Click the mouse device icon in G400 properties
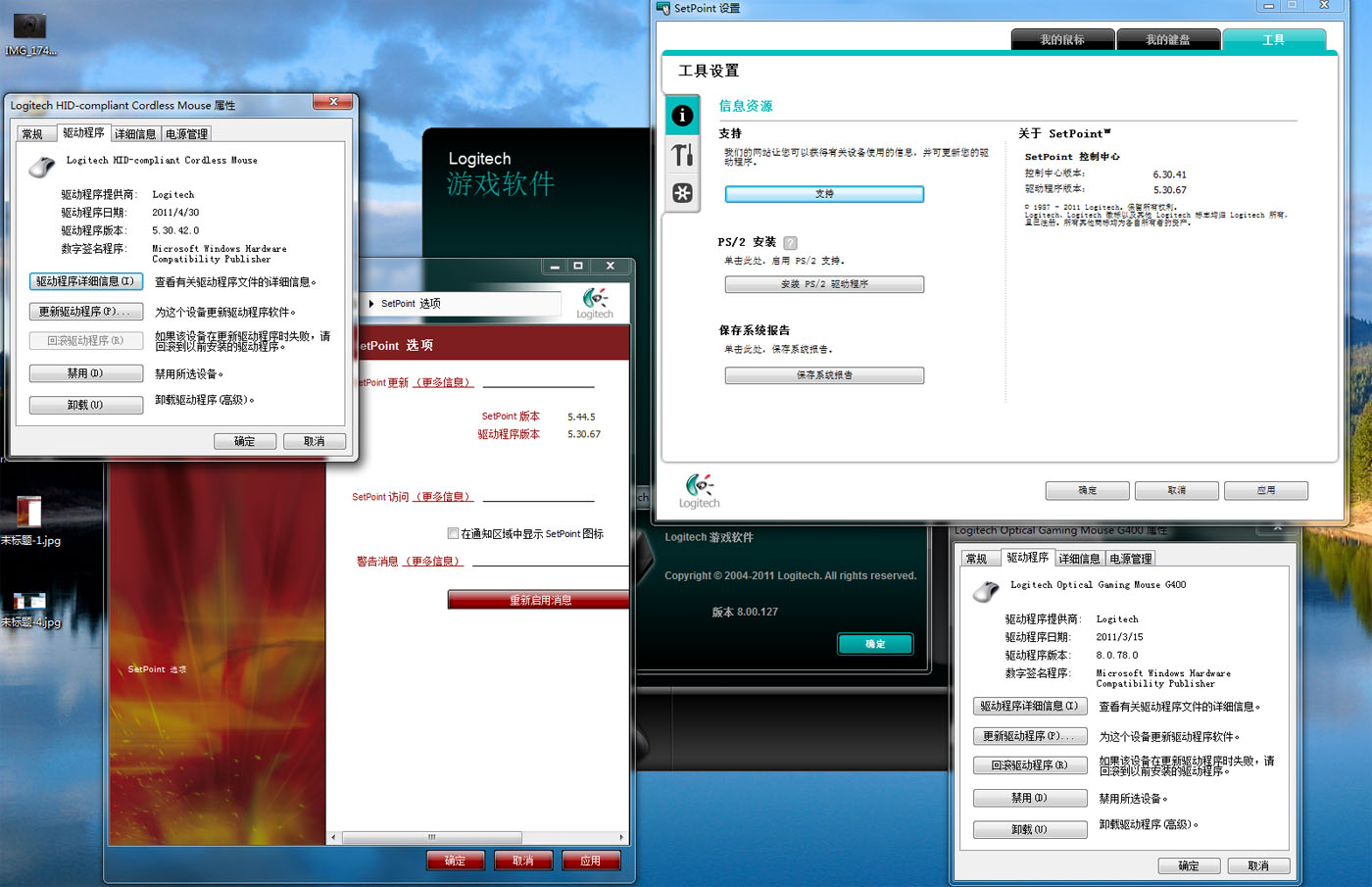The width and height of the screenshot is (1372, 887). coord(985,591)
